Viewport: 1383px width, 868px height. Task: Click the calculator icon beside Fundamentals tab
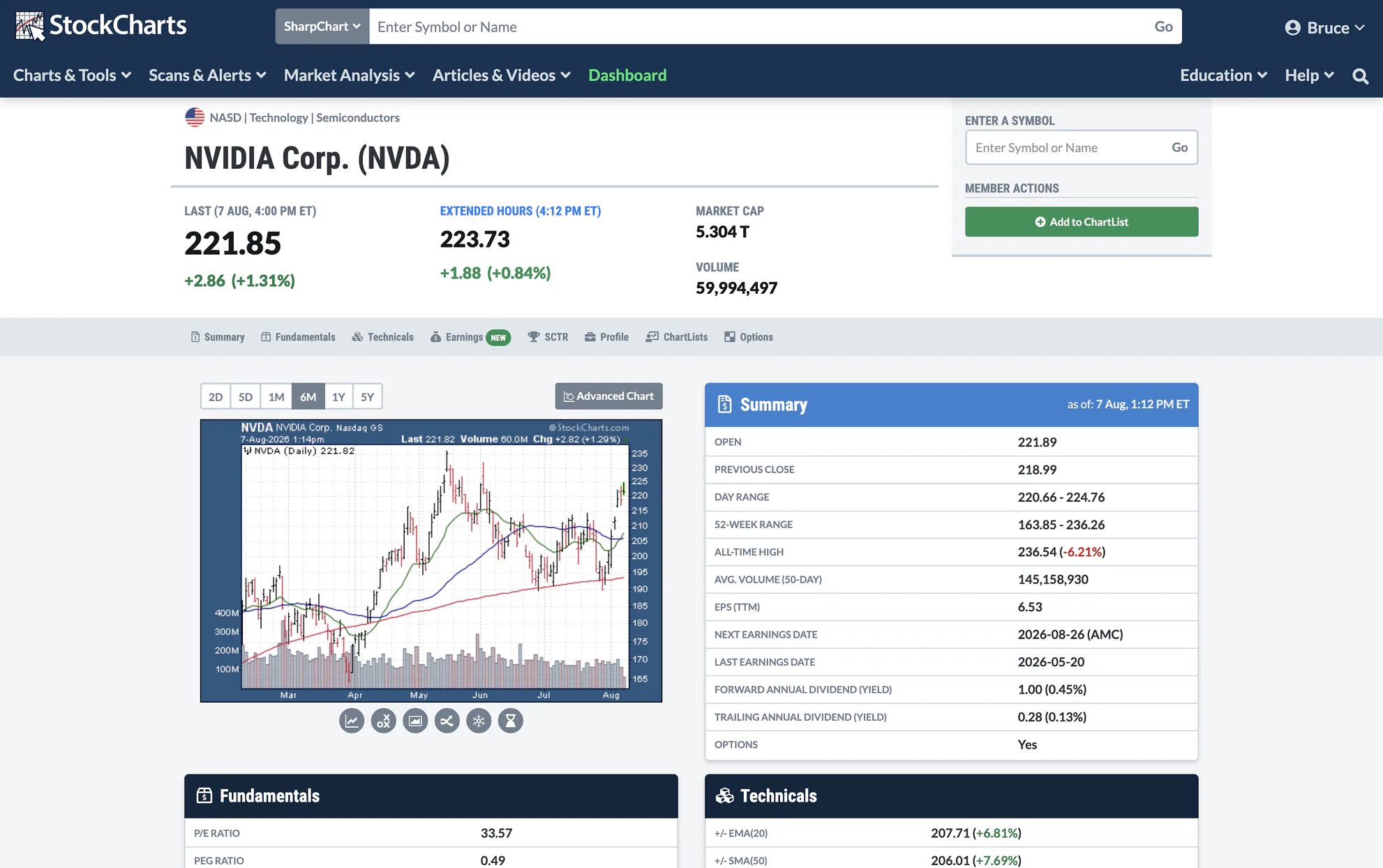click(x=266, y=337)
